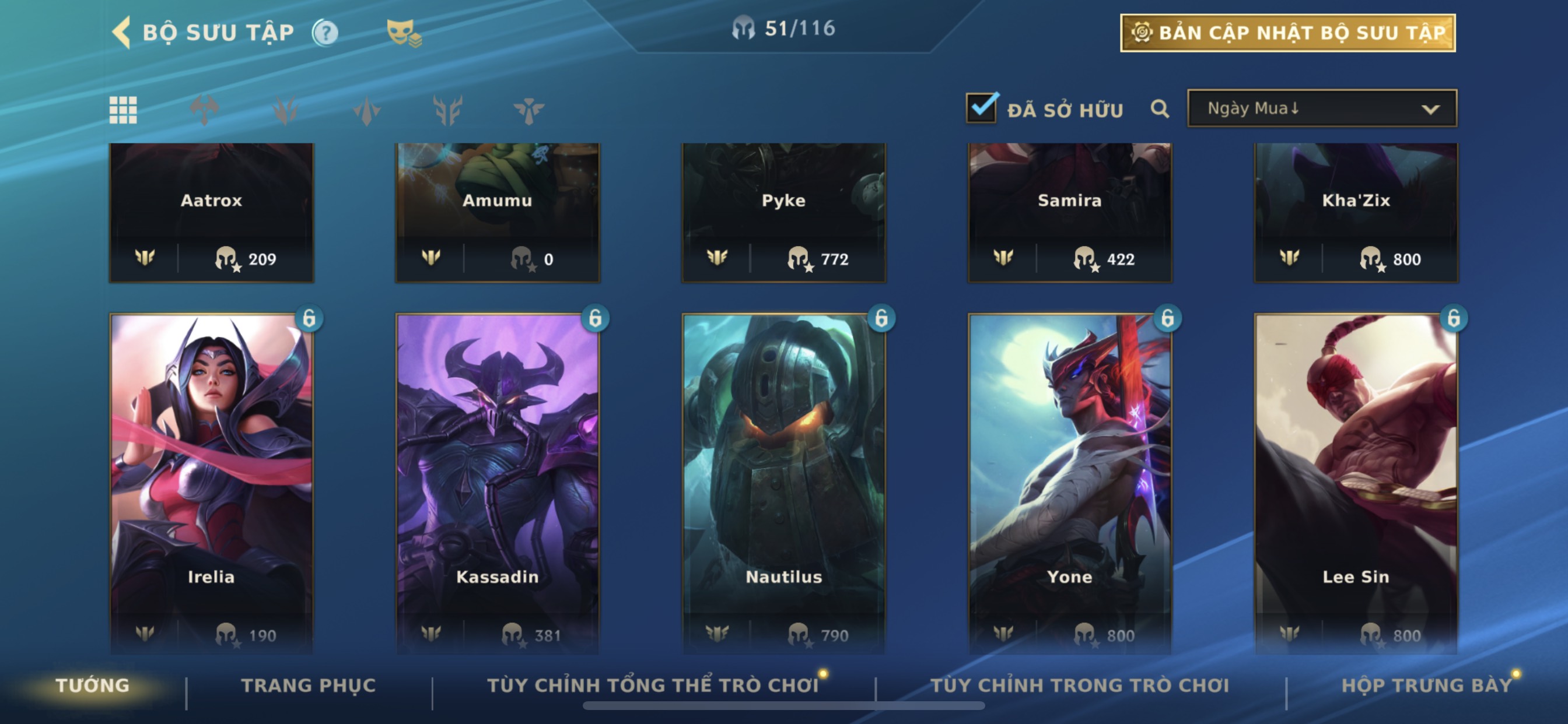Open the help question mark icon
The image size is (1568, 724).
coord(325,33)
